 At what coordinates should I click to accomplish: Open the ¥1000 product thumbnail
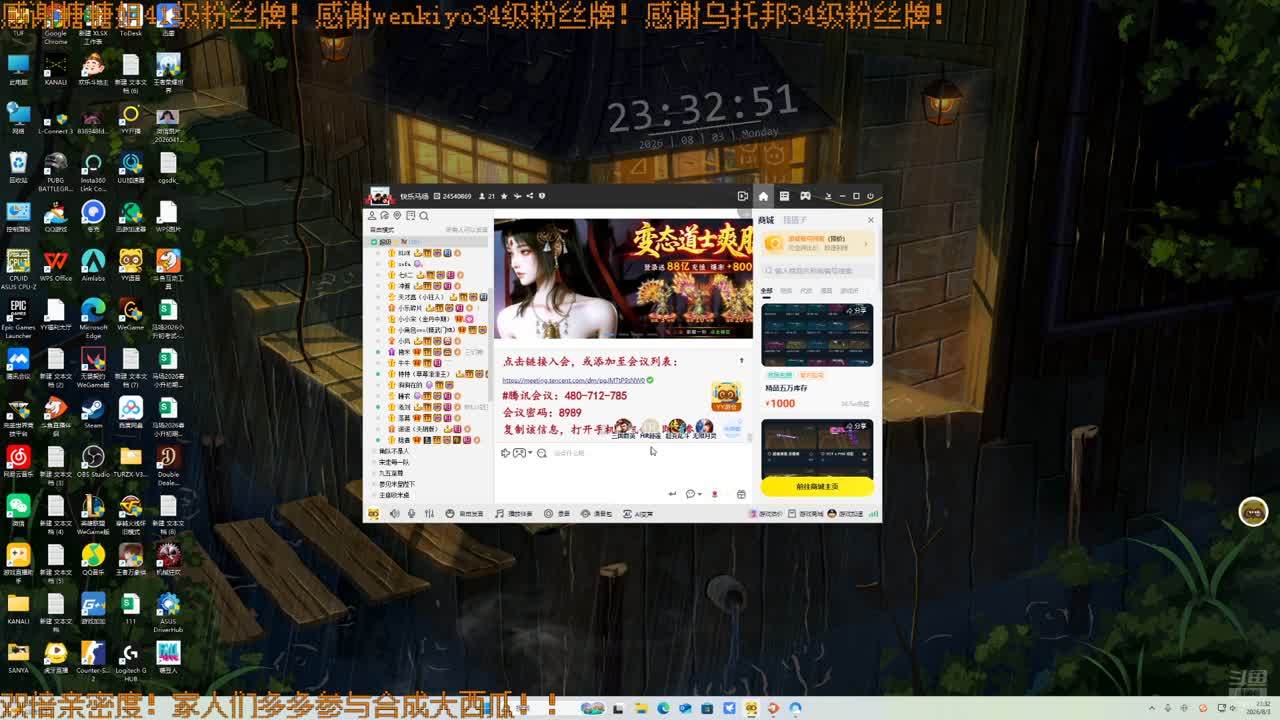(817, 335)
